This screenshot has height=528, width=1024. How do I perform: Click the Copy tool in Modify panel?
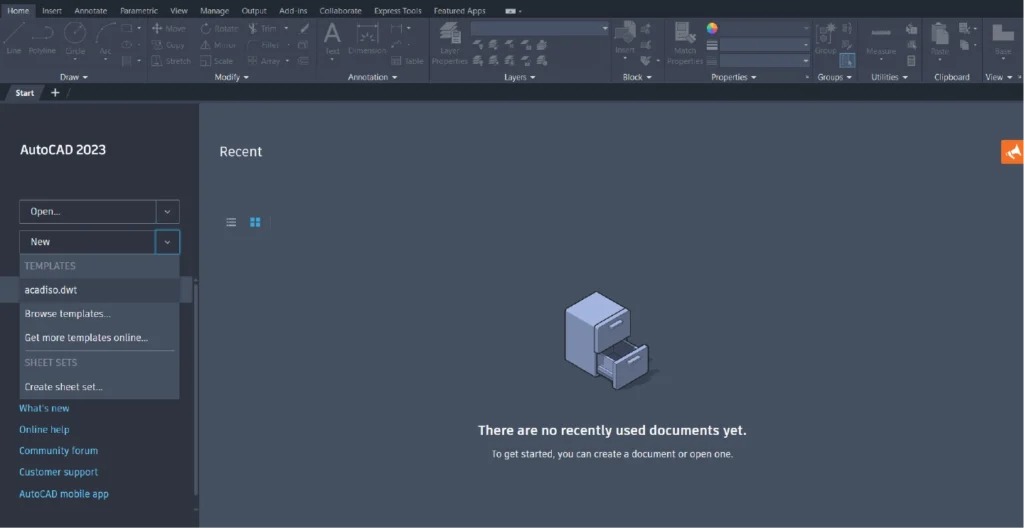click(168, 45)
